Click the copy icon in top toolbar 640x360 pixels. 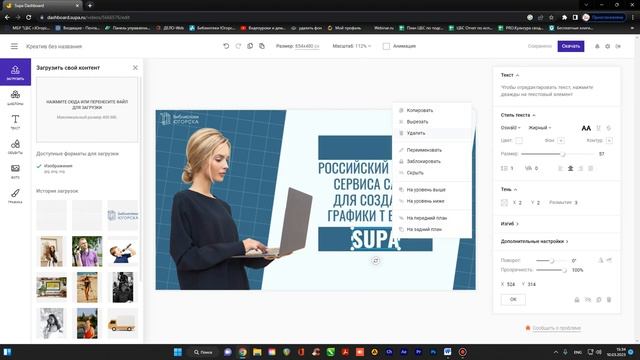click(x=250, y=46)
